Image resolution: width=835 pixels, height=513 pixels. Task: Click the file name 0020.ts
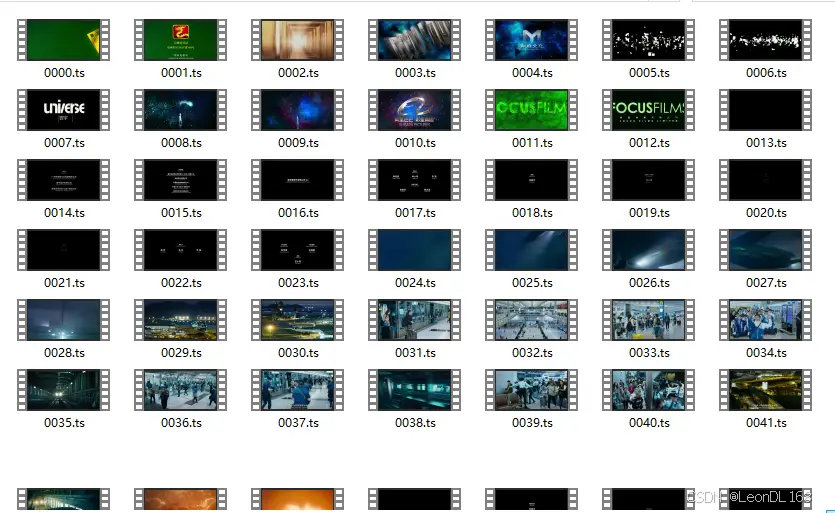766,213
